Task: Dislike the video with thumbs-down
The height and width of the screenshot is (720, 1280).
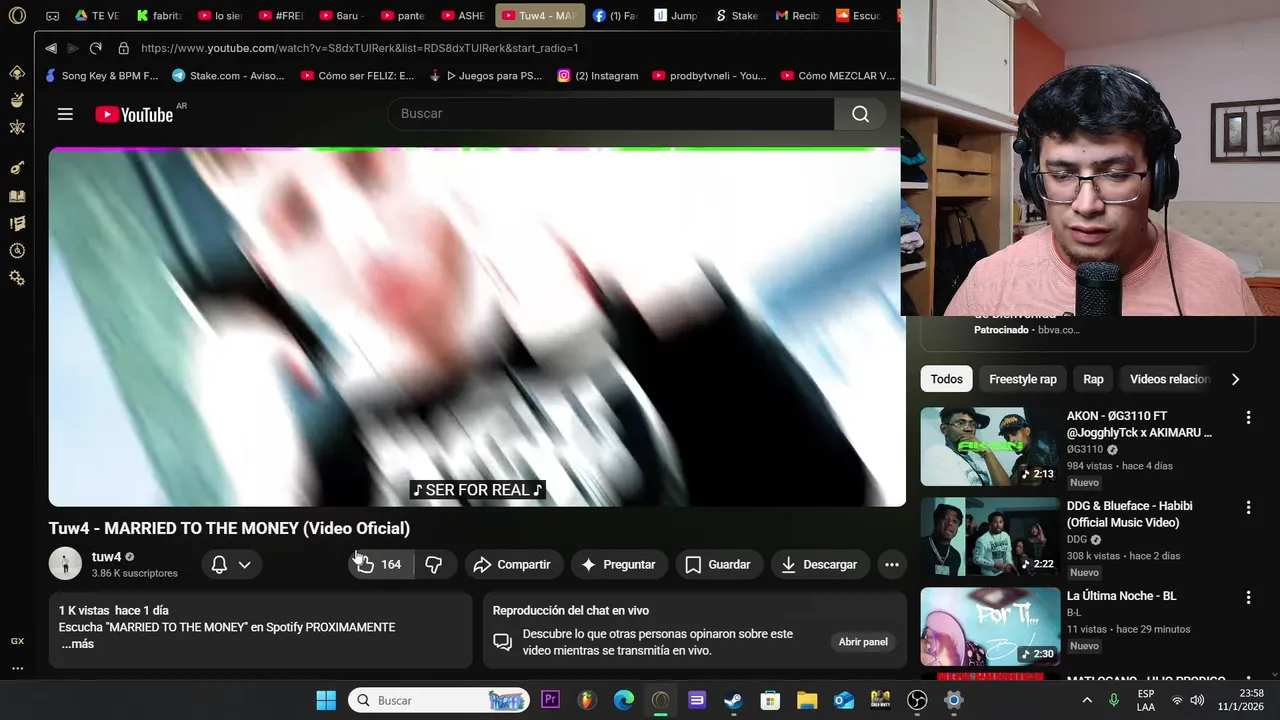Action: [433, 565]
